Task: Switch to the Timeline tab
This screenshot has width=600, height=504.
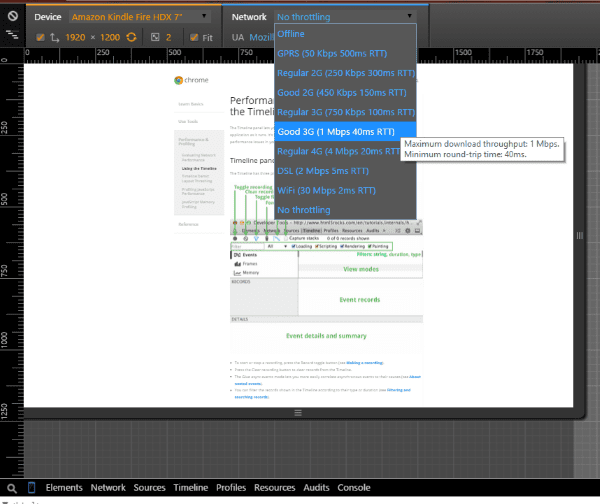Action: [x=191, y=488]
